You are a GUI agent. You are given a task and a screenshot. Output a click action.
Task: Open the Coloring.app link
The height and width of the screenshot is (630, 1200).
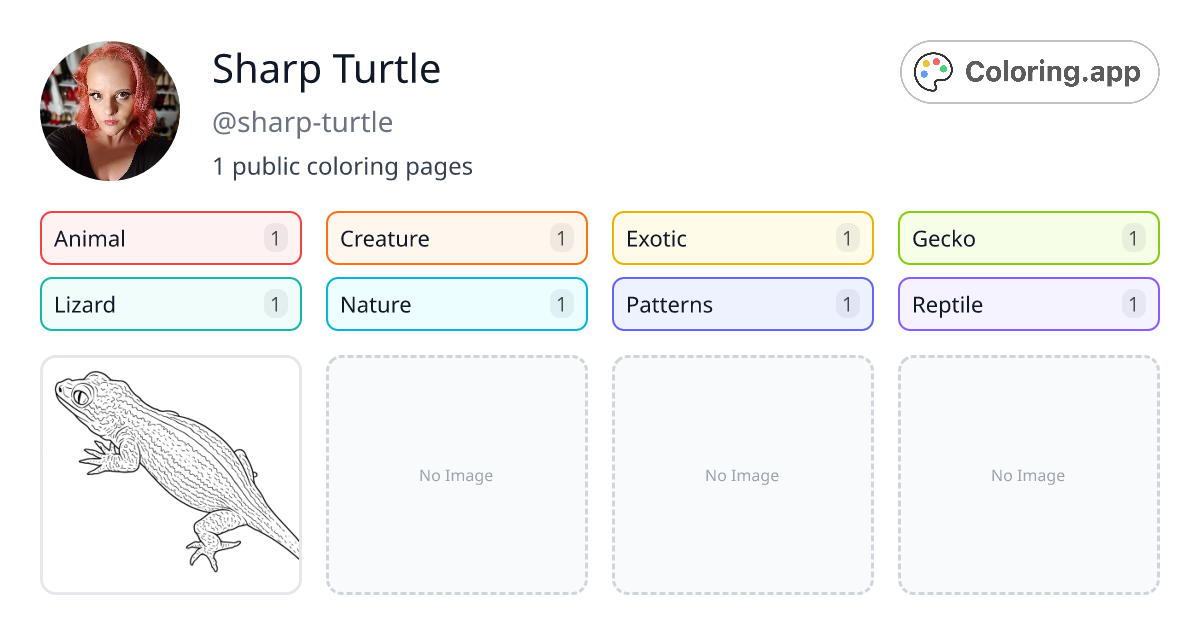[1029, 71]
